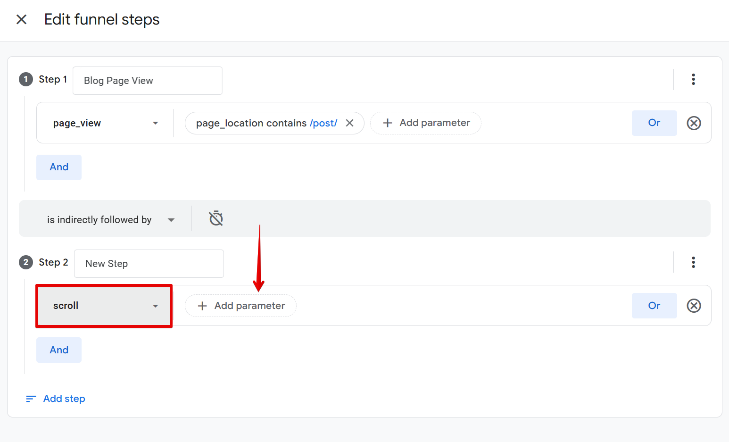The height and width of the screenshot is (442, 729).
Task: Remove the page_location parameter chip
Action: 349,123
